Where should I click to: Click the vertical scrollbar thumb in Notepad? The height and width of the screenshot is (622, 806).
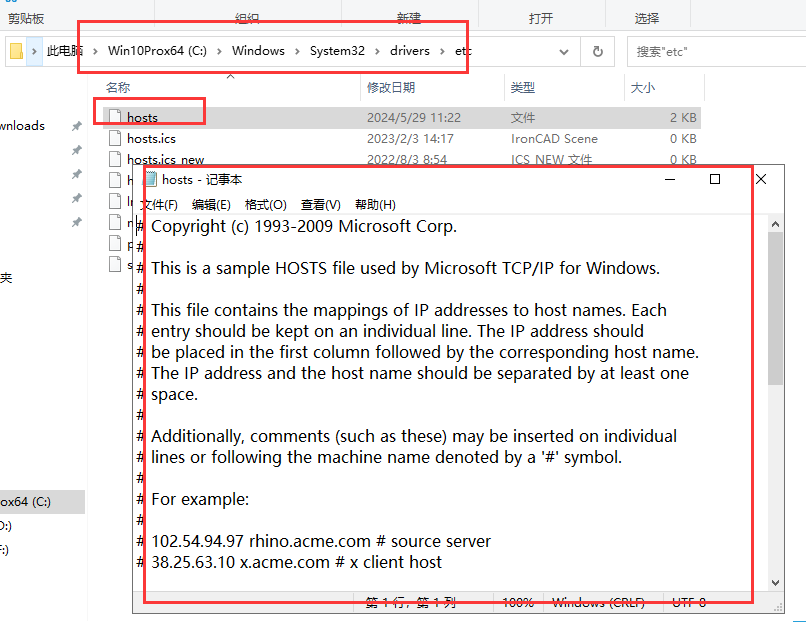(776, 308)
